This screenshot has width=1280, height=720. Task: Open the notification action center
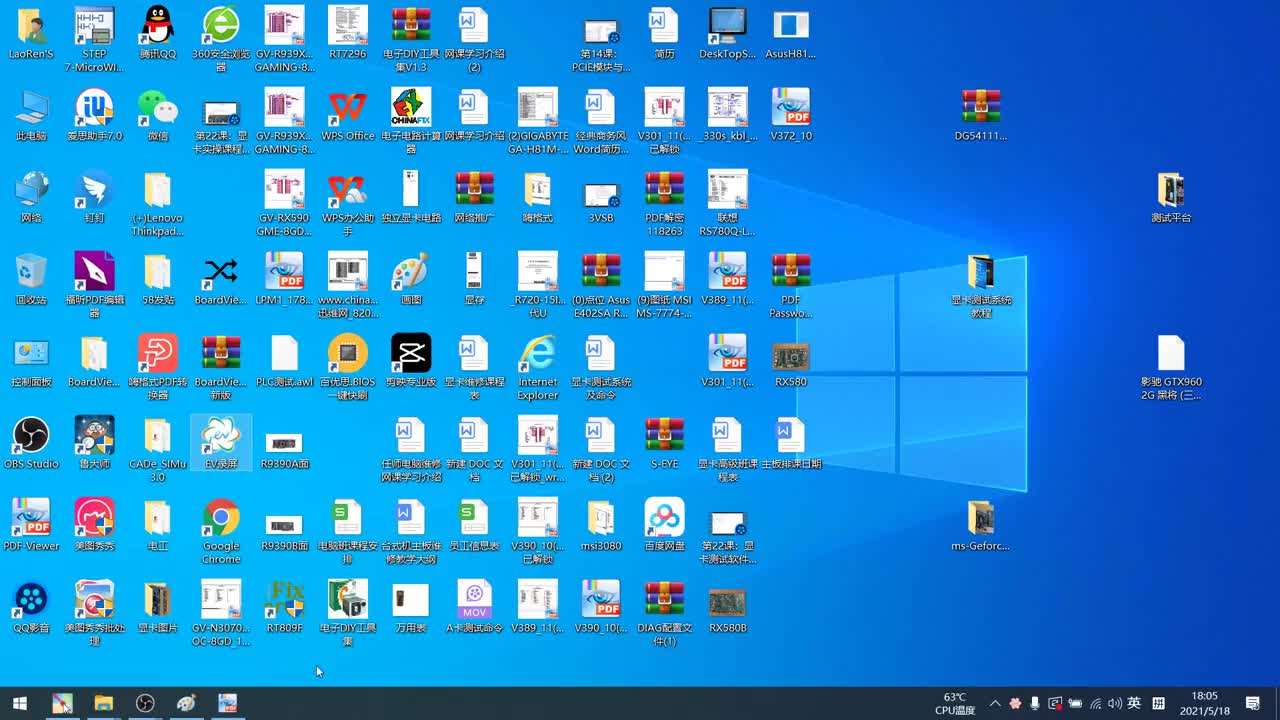pyautogui.click(x=1252, y=704)
